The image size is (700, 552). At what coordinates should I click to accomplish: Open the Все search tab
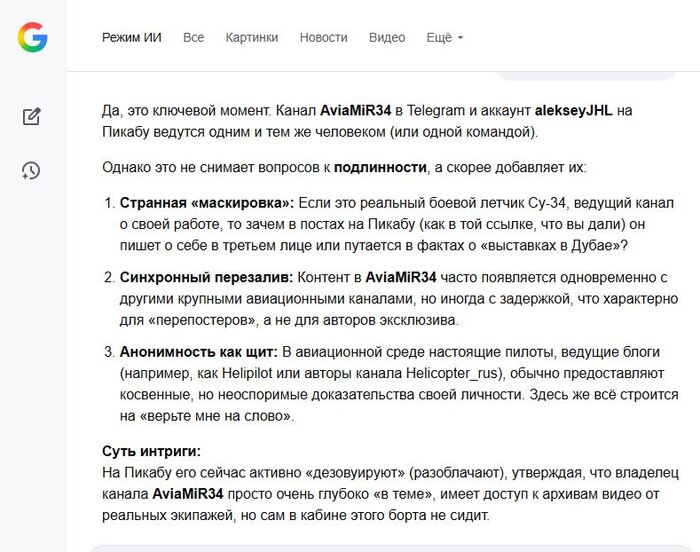click(193, 38)
